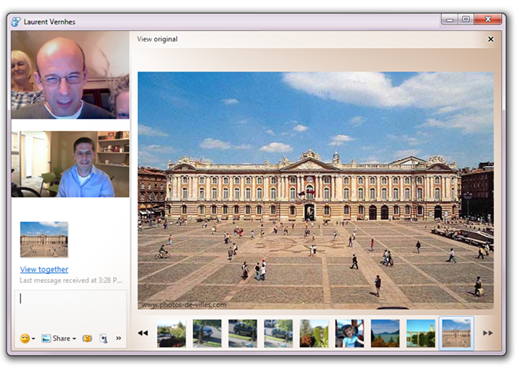
Task: Click the Laurent Vernhes window title
Action: [x=49, y=22]
